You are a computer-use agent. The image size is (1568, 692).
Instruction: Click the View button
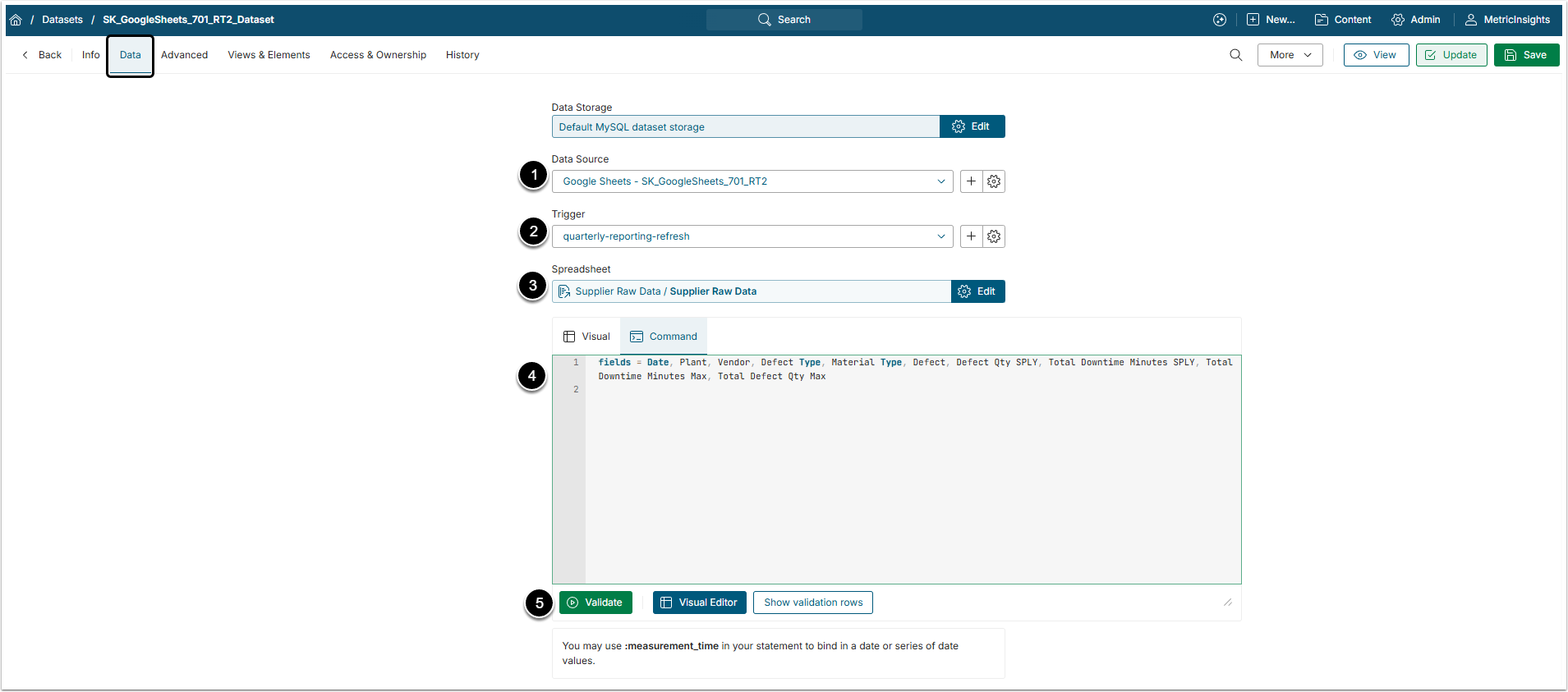coord(1376,55)
